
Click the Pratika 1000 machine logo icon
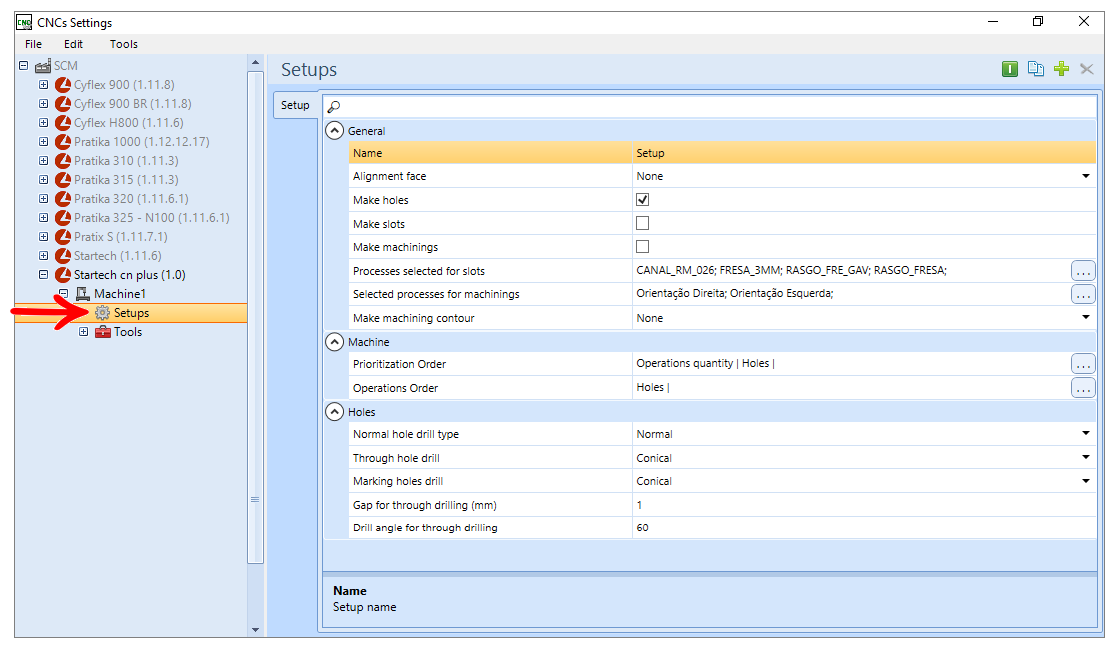click(63, 142)
